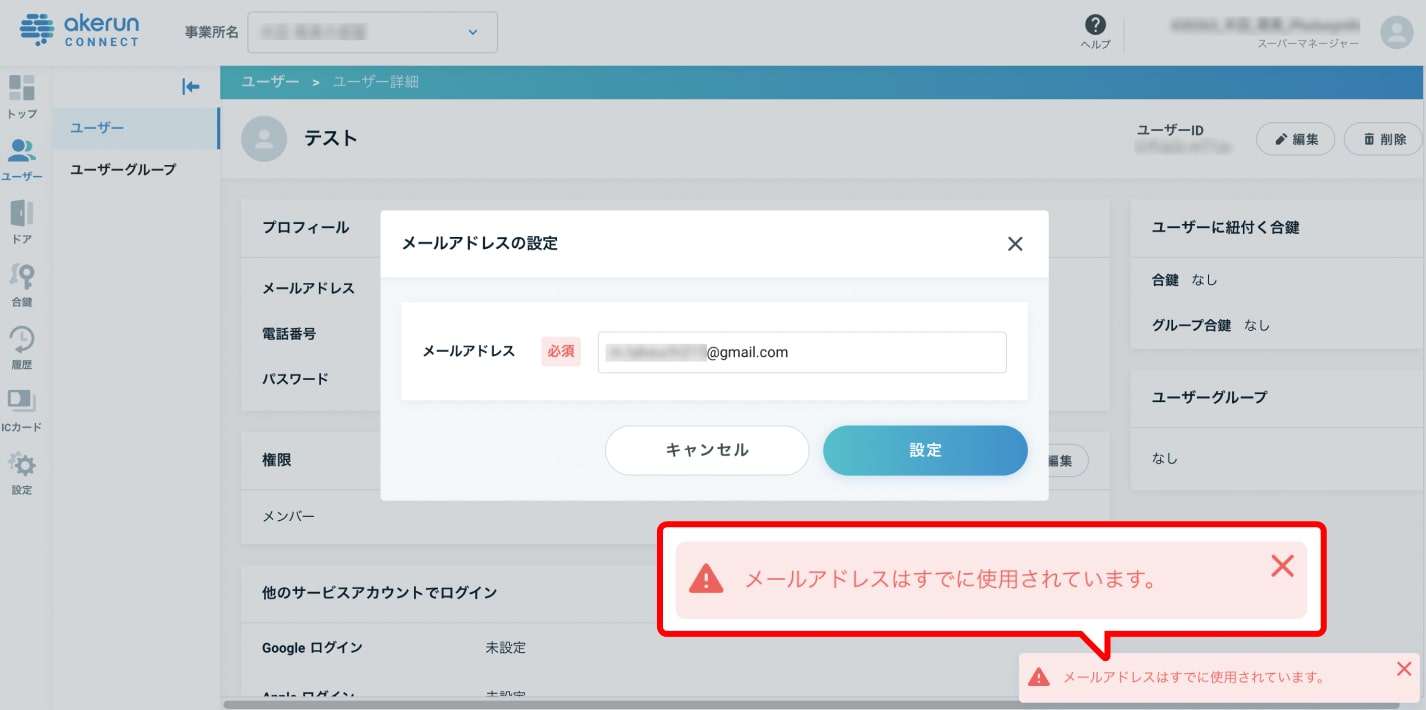Click the horizontal scrollbar at bottom
The image size is (1426, 710).
(810, 705)
